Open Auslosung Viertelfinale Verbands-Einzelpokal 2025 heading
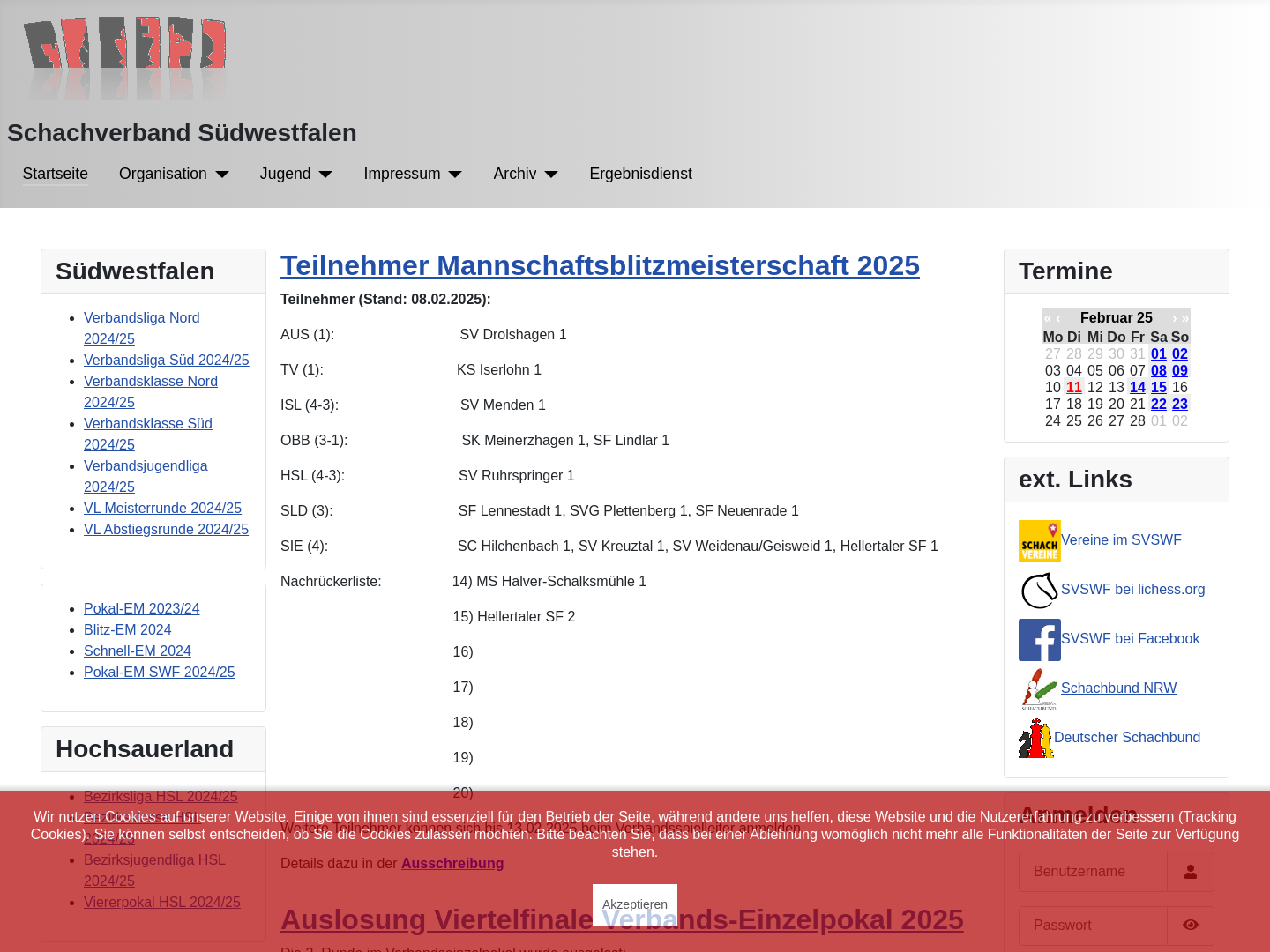Screen dimensions: 1270x952 622,919
